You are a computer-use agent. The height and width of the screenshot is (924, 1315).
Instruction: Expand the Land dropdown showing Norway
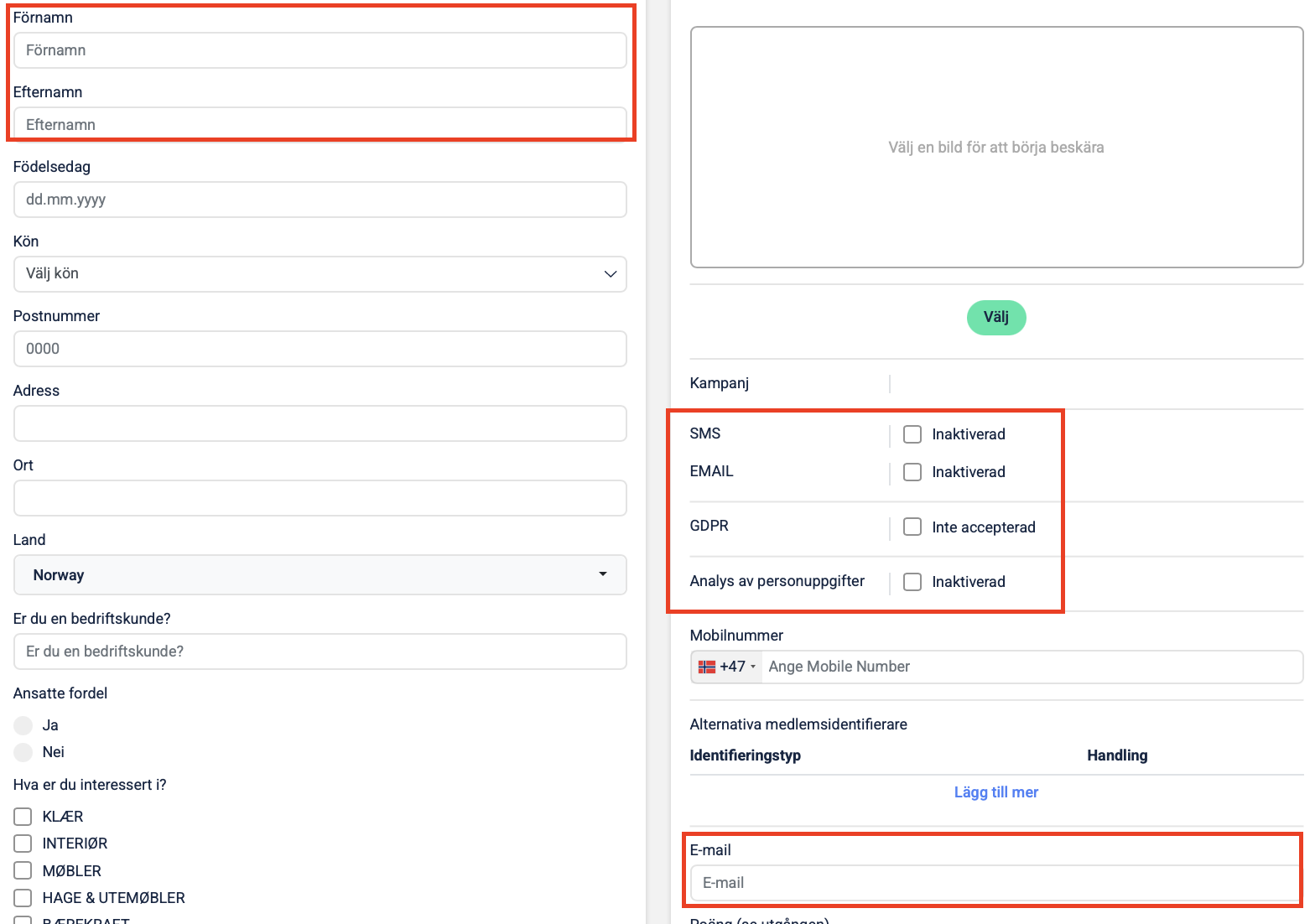(x=320, y=575)
